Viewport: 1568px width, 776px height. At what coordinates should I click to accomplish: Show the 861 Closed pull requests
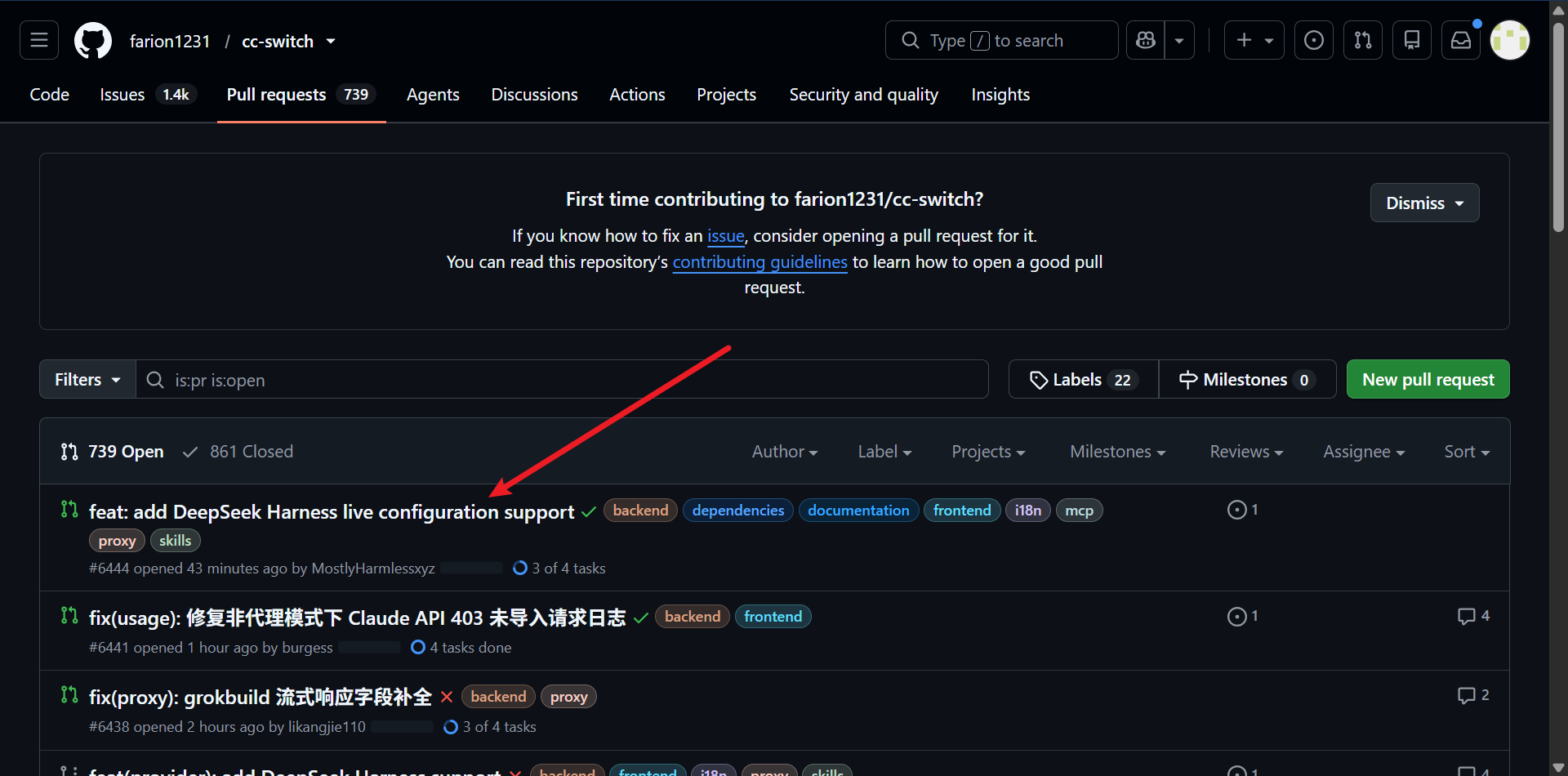[238, 452]
